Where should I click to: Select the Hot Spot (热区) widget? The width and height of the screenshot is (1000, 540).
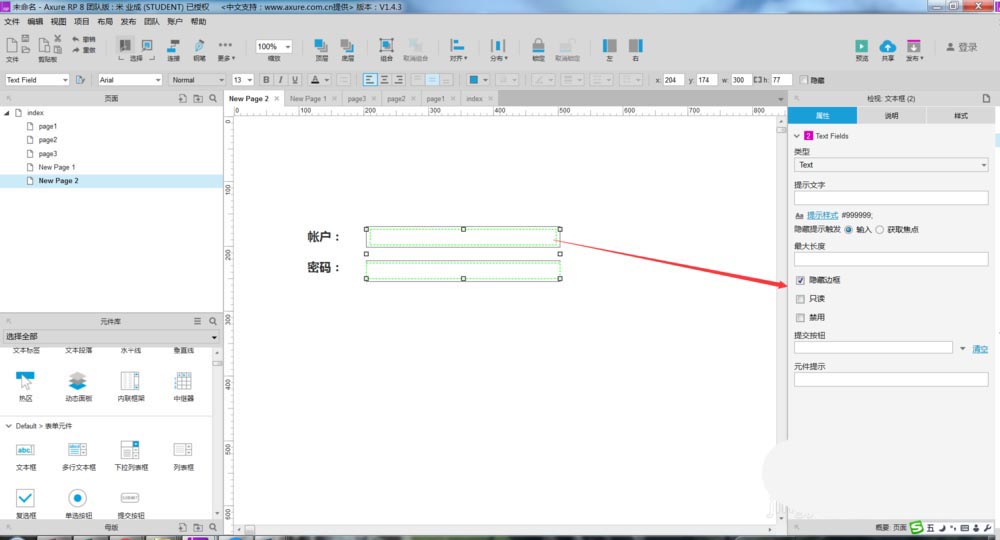pyautogui.click(x=26, y=386)
